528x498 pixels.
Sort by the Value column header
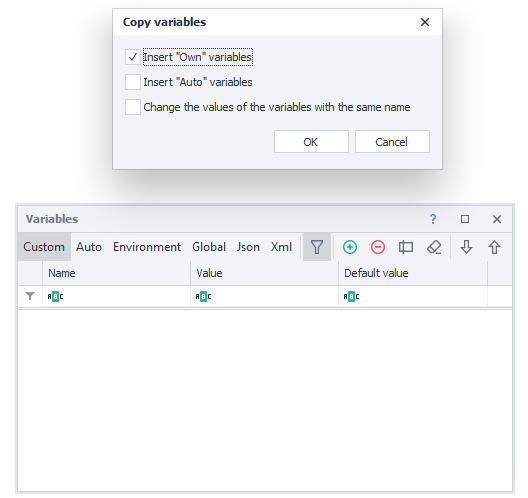(264, 273)
